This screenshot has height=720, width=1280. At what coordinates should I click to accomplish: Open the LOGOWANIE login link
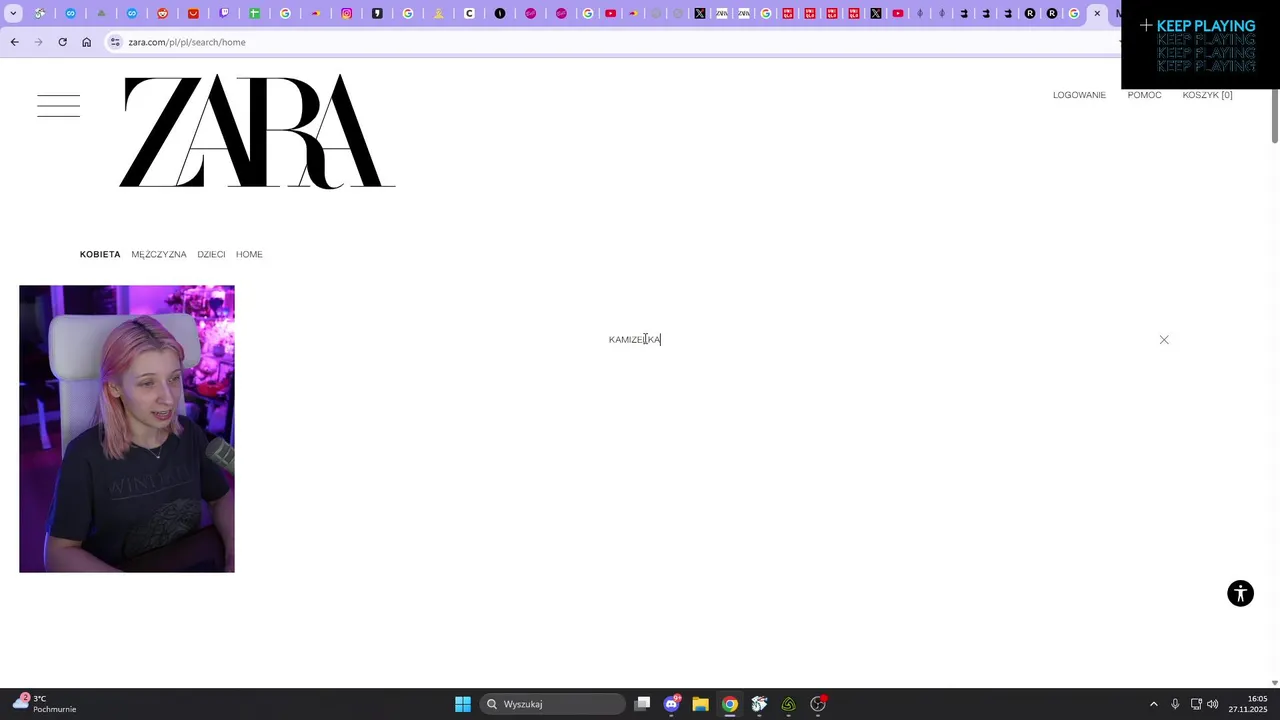(x=1079, y=95)
